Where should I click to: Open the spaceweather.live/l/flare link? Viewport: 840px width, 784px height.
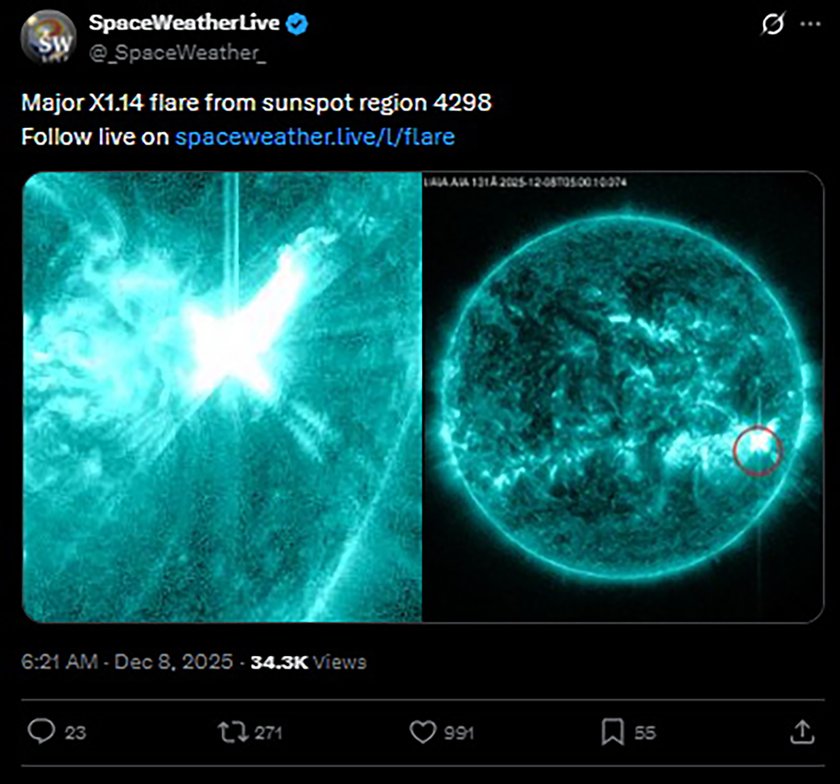coord(315,137)
